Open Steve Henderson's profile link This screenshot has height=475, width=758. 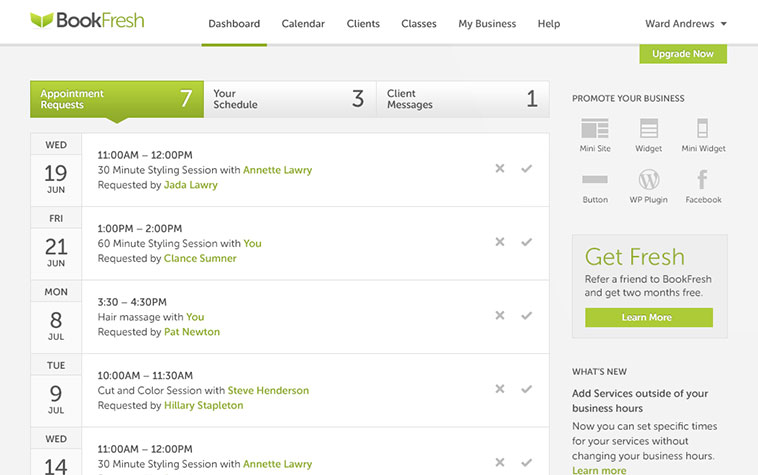[268, 390]
